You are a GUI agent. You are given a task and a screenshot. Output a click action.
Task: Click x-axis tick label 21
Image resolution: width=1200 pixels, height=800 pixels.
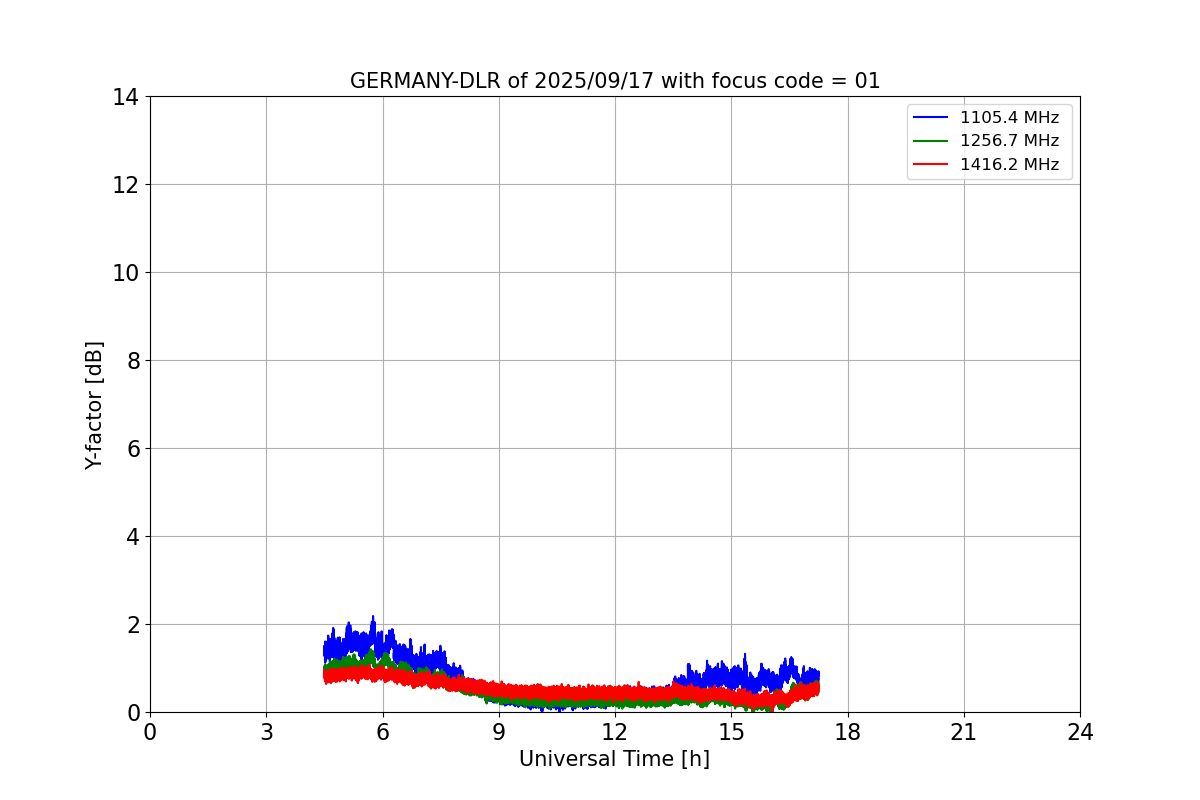(964, 732)
